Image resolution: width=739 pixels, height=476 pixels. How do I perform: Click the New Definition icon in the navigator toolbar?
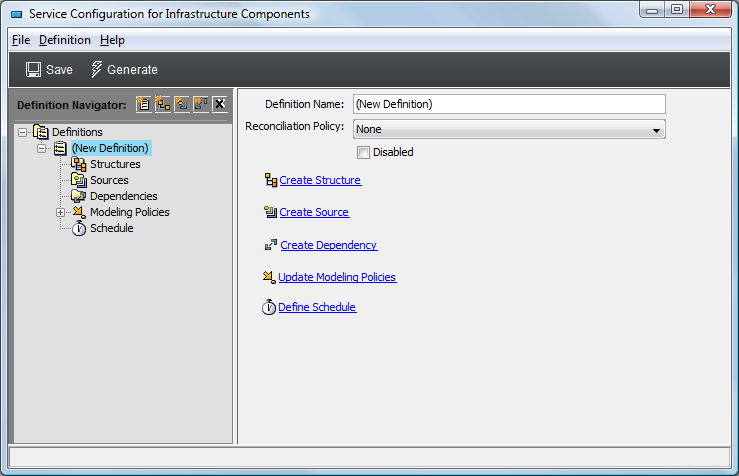144,104
